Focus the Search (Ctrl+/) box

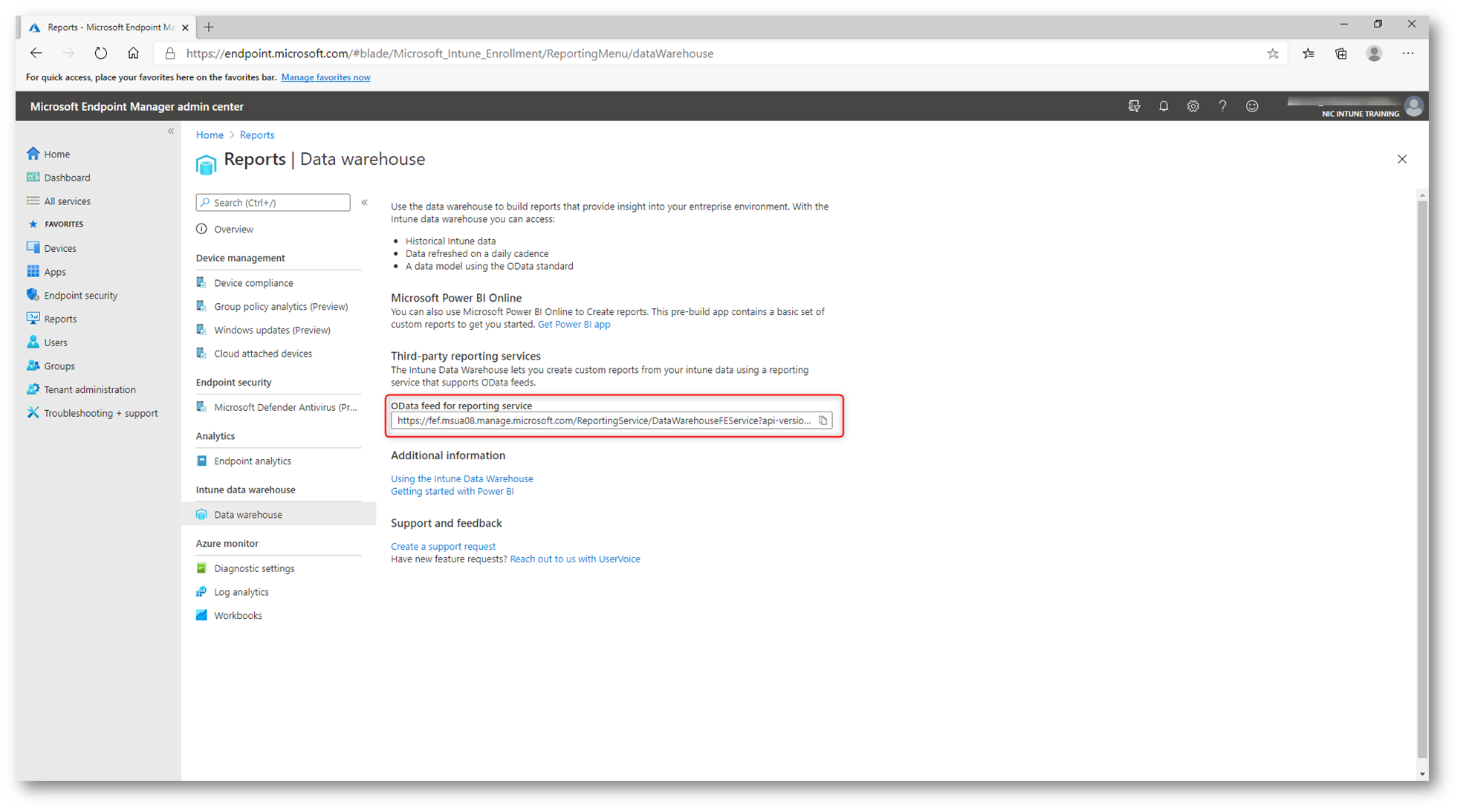pos(273,203)
